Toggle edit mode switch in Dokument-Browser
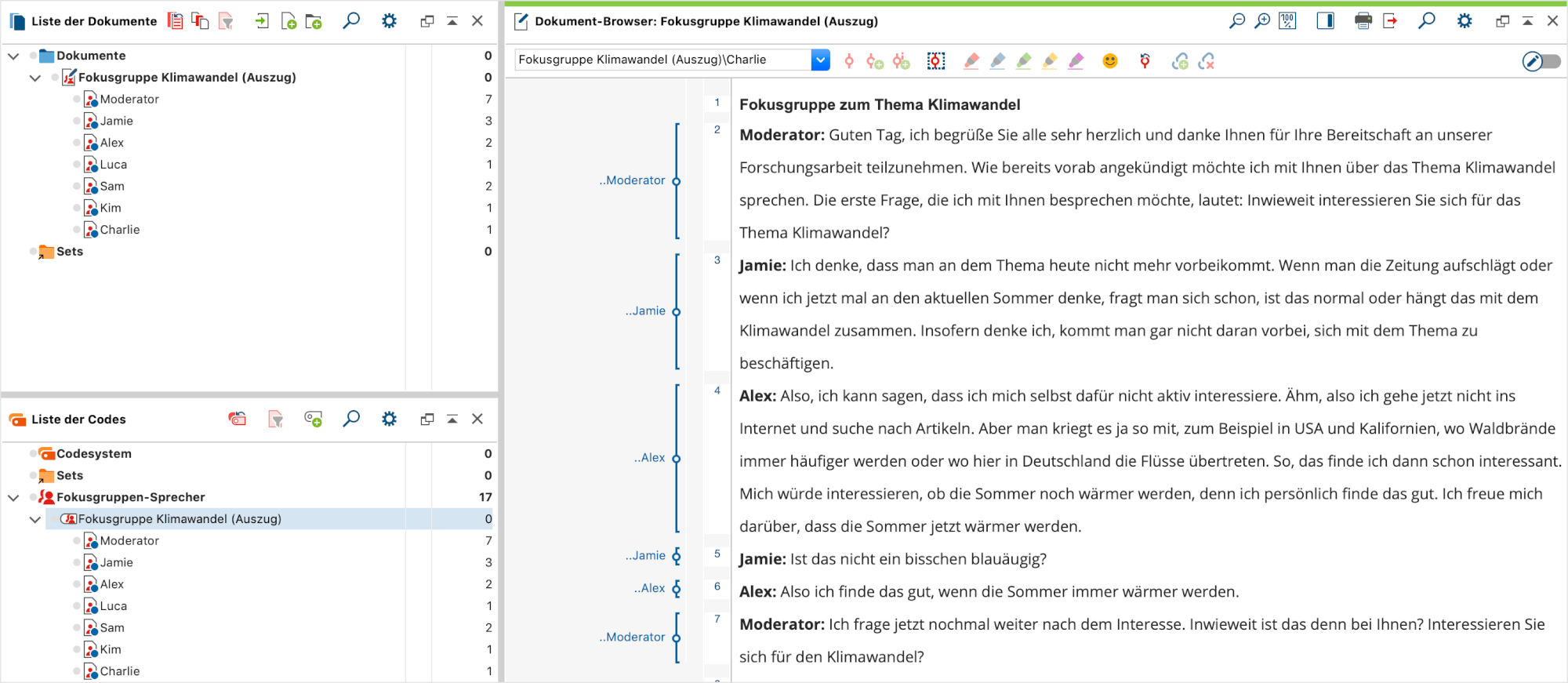This screenshot has height=683, width=1568. point(1541,61)
